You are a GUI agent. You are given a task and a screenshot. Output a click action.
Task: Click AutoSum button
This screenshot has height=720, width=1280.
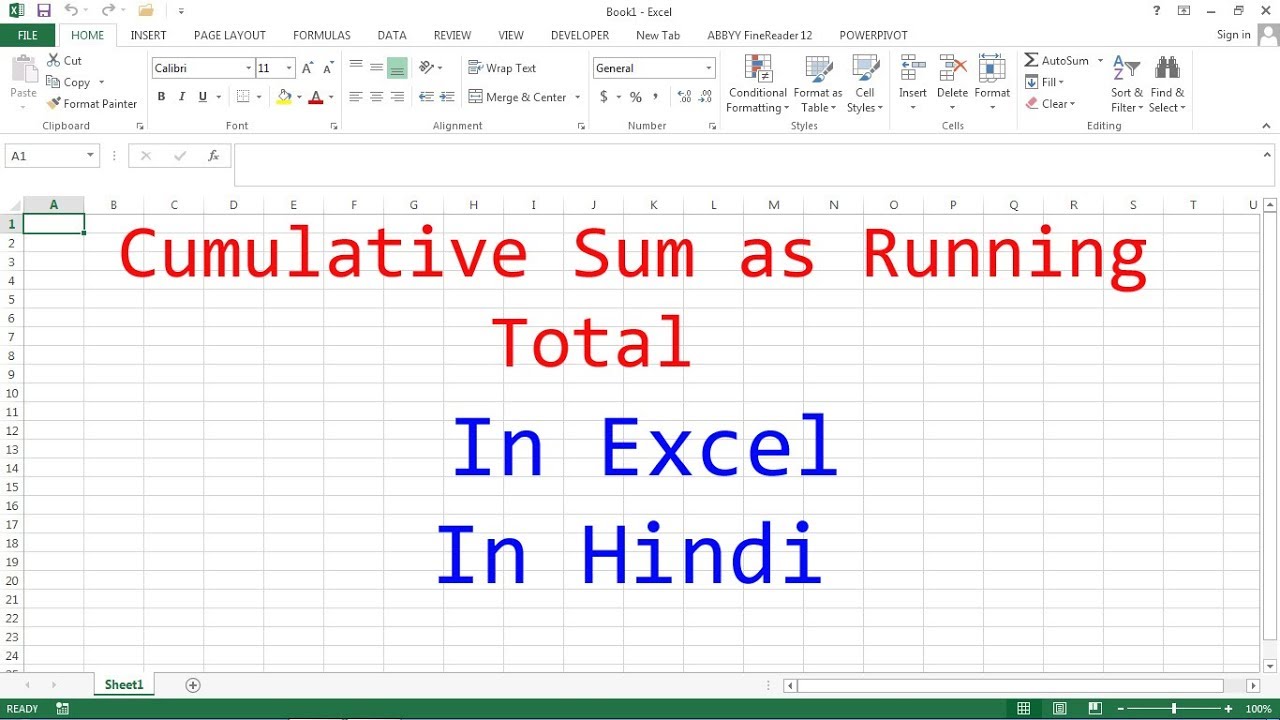[1056, 61]
